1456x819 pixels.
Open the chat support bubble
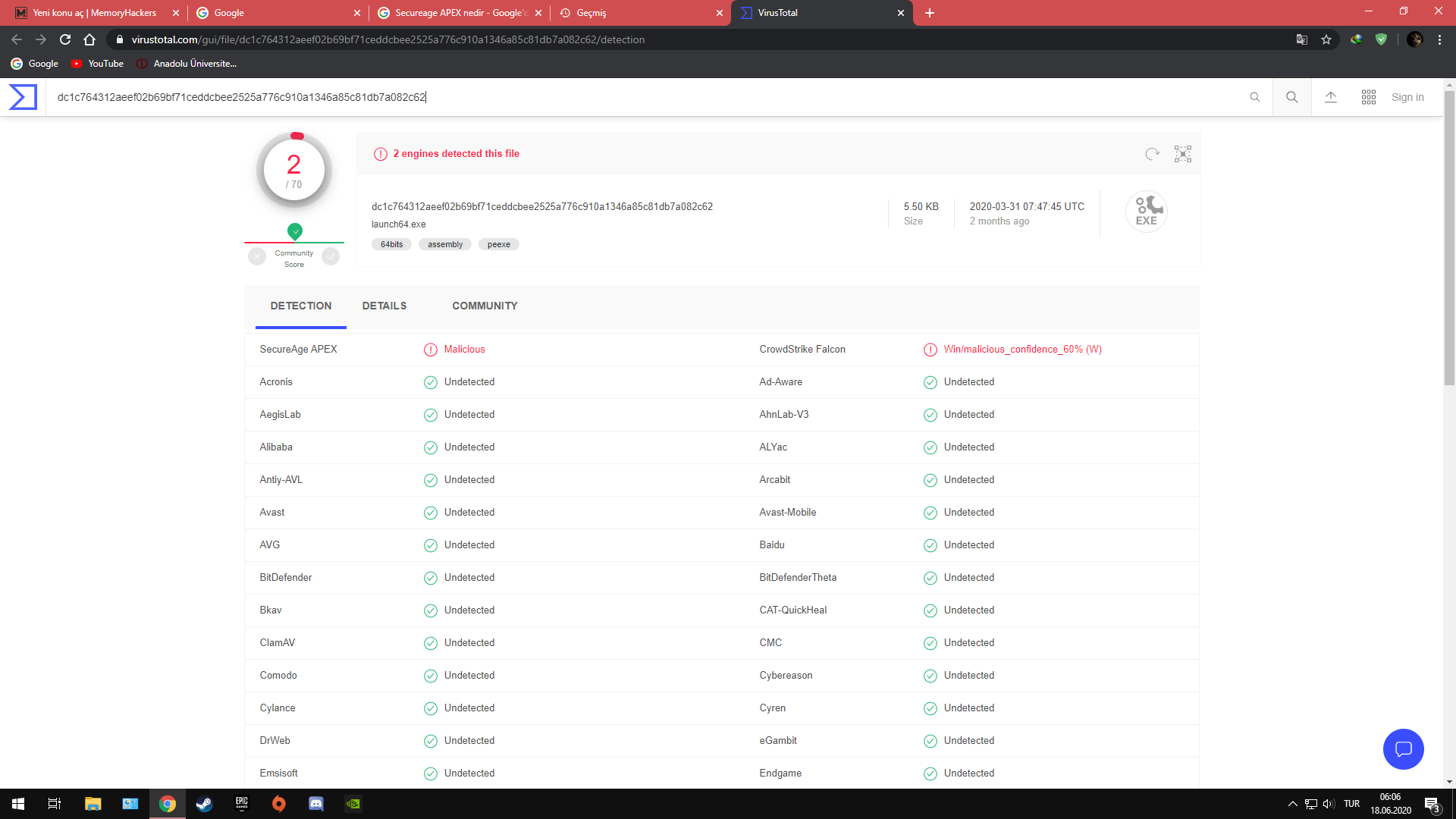coord(1404,749)
